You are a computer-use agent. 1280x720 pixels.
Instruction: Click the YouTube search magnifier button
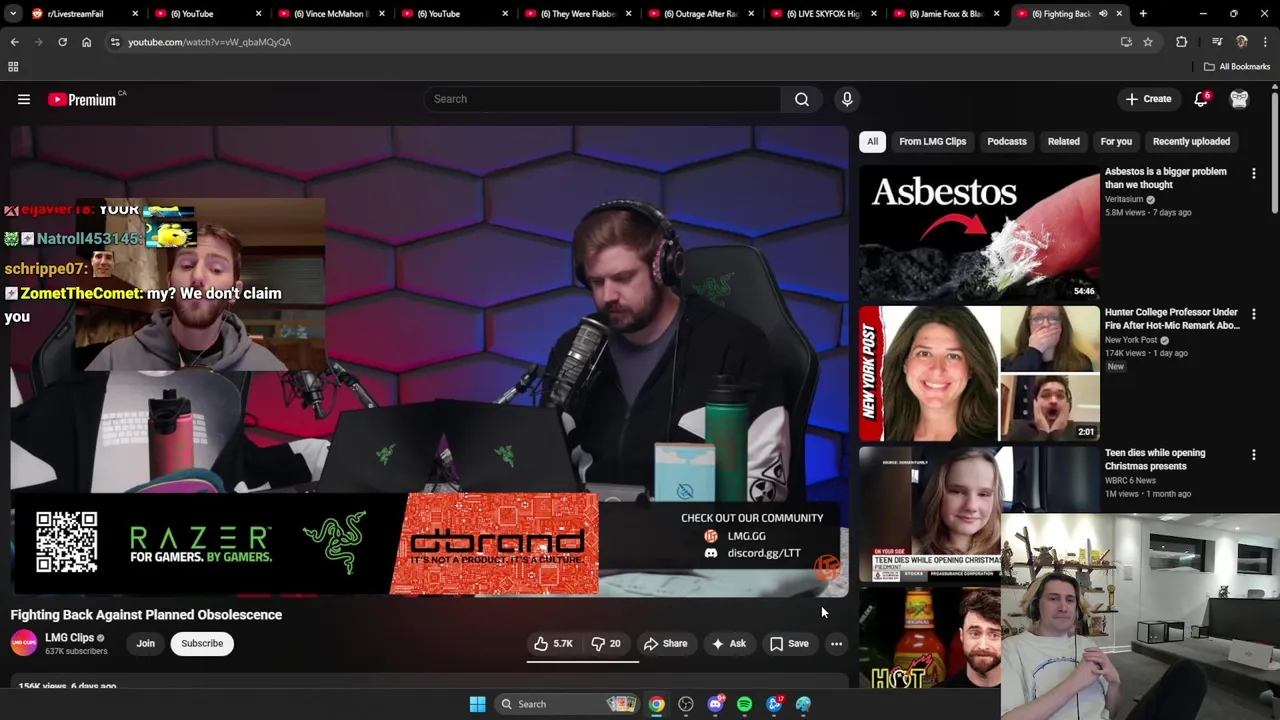click(802, 99)
